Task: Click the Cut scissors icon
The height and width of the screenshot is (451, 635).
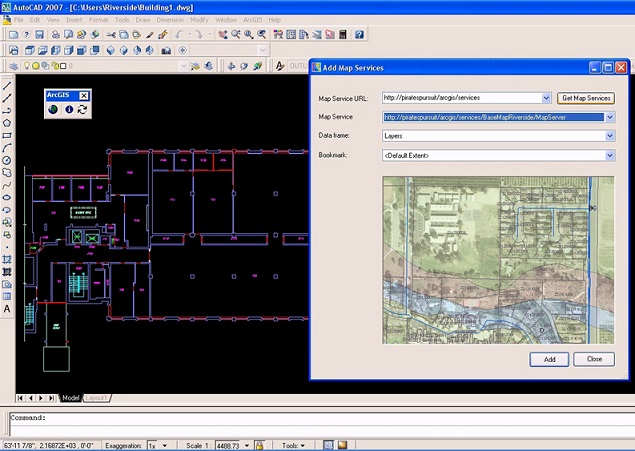Action: pos(111,35)
